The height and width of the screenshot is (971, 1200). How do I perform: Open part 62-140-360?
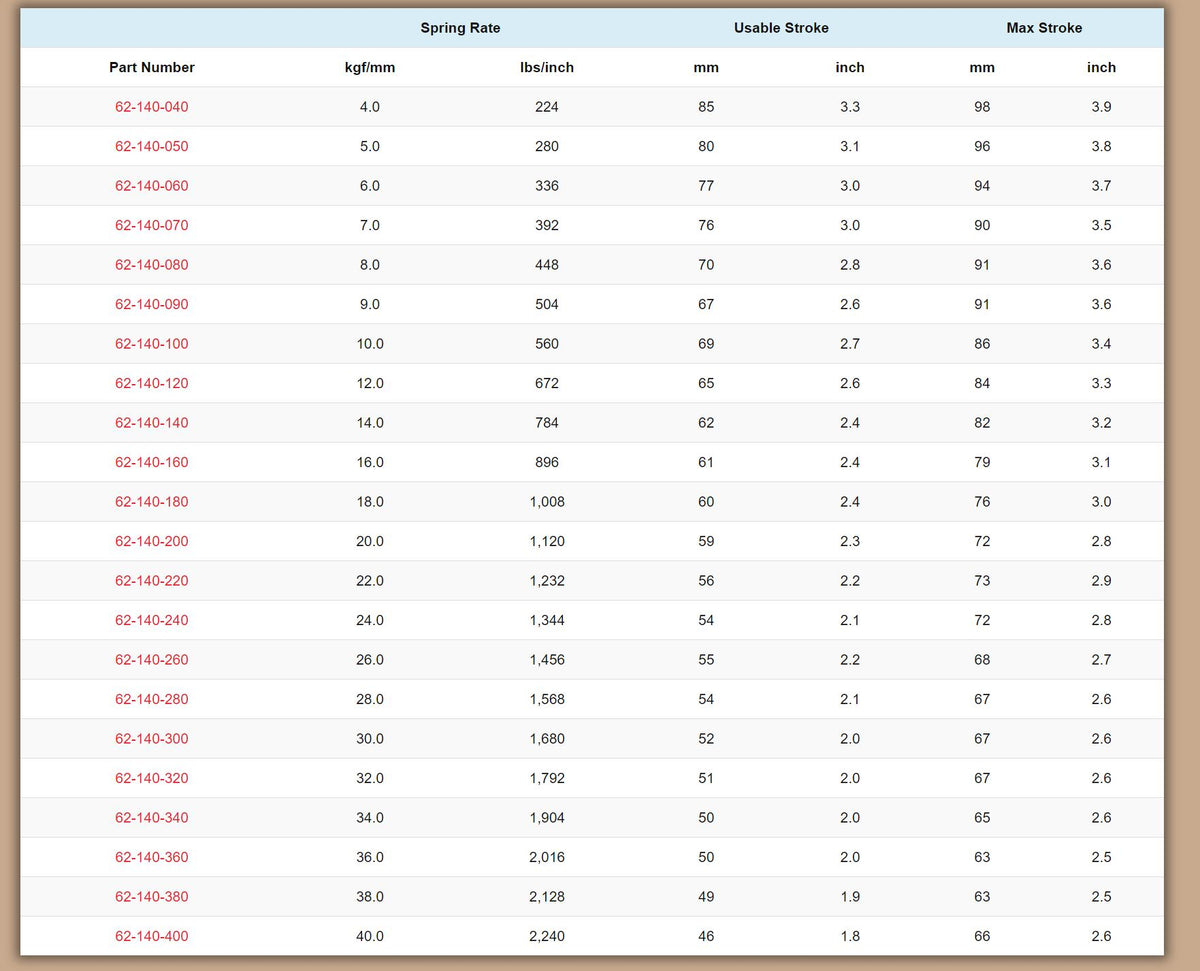[151, 857]
